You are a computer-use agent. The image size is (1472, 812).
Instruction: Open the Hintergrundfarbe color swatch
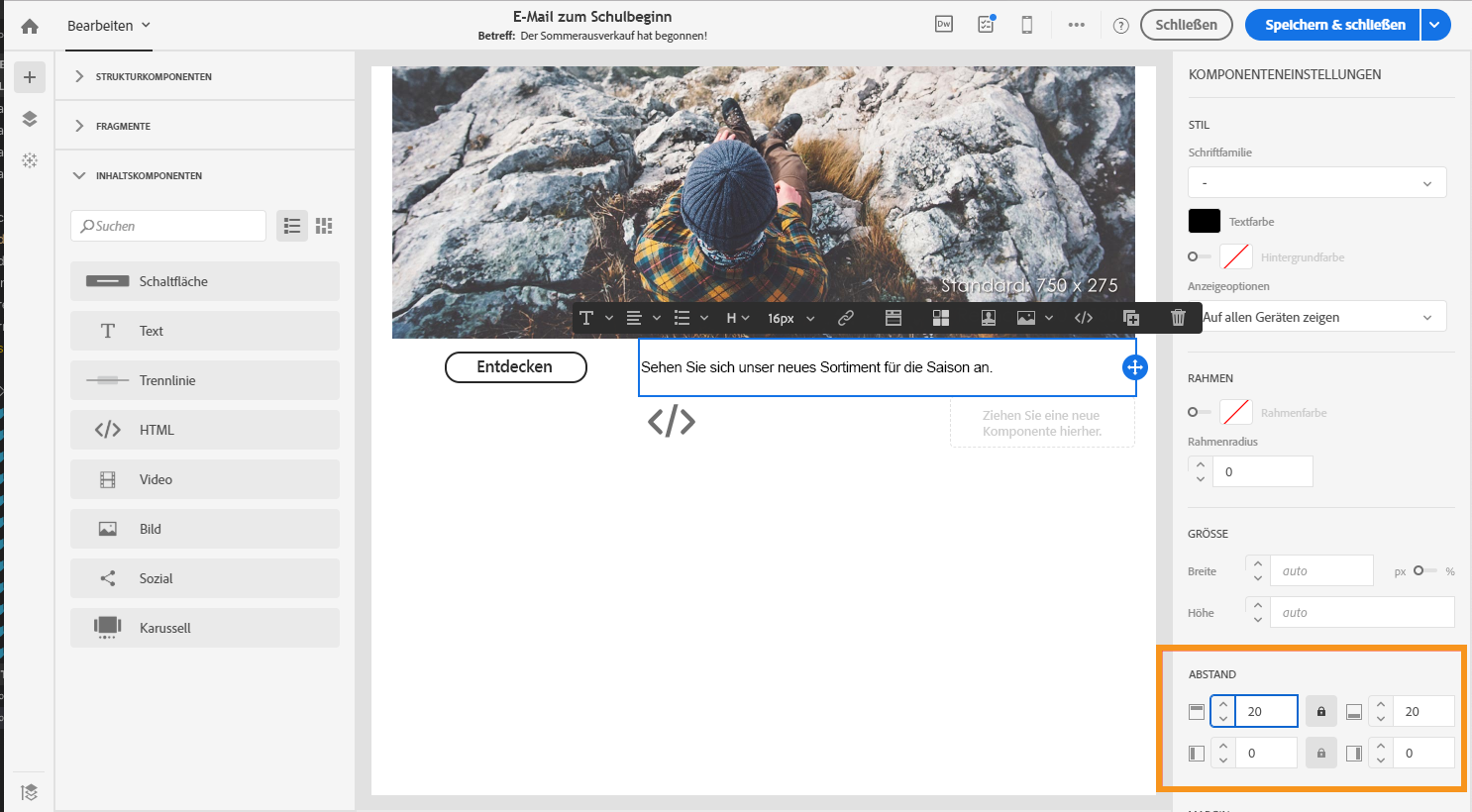tap(1236, 256)
